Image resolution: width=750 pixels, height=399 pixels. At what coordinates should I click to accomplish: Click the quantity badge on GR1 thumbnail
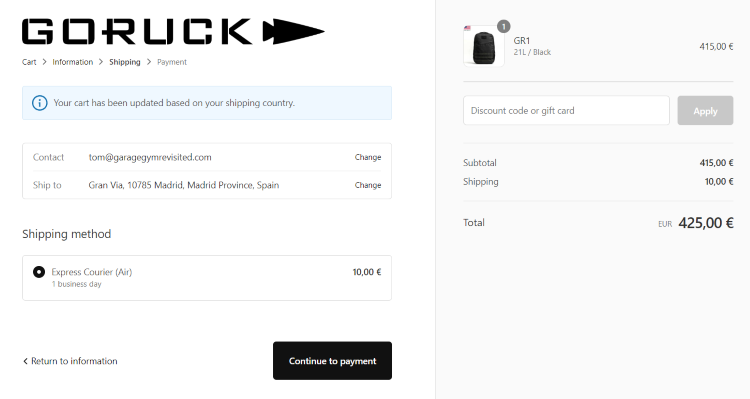pyautogui.click(x=503, y=26)
